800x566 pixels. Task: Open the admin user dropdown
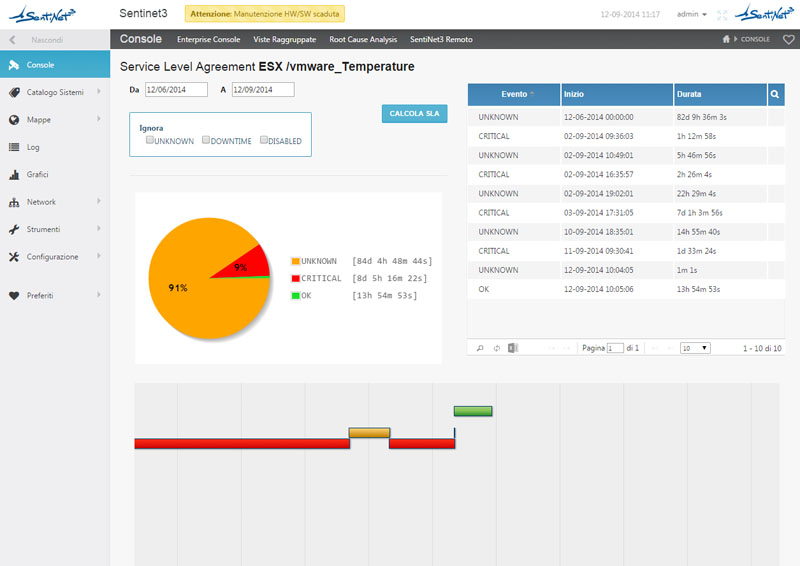click(691, 14)
